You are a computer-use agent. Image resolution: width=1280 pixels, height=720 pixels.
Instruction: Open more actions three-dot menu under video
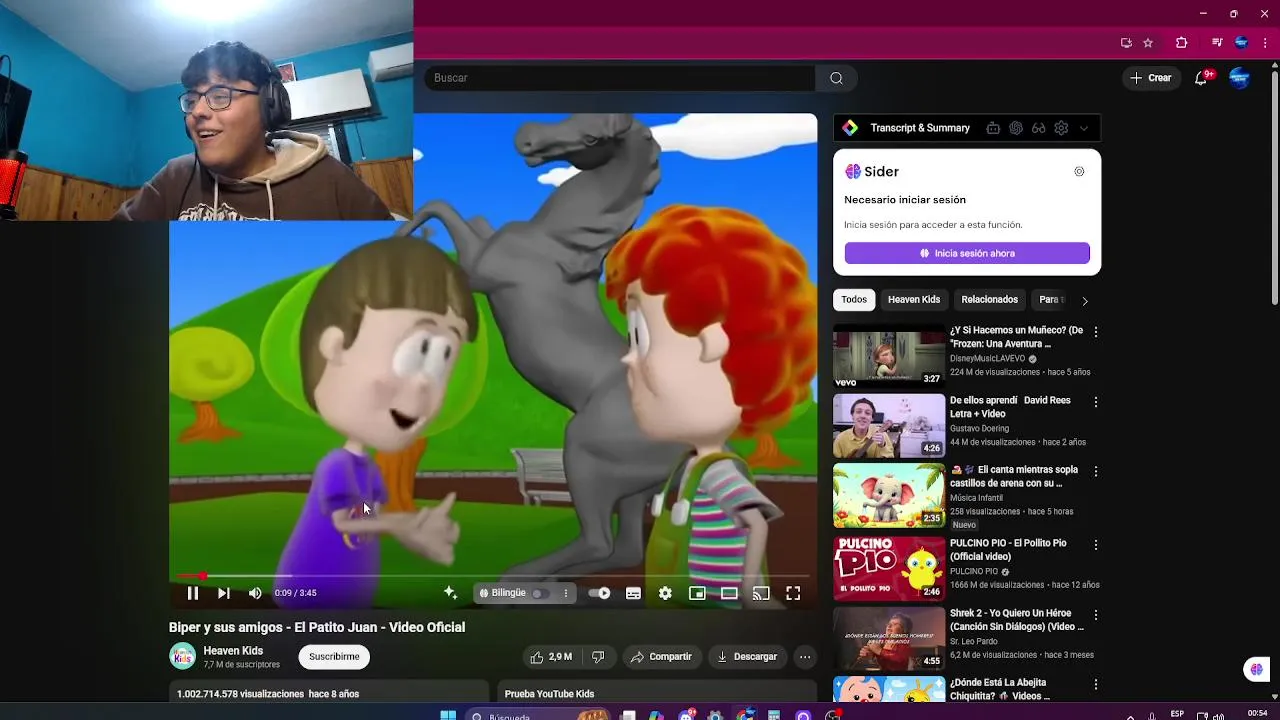click(x=805, y=657)
